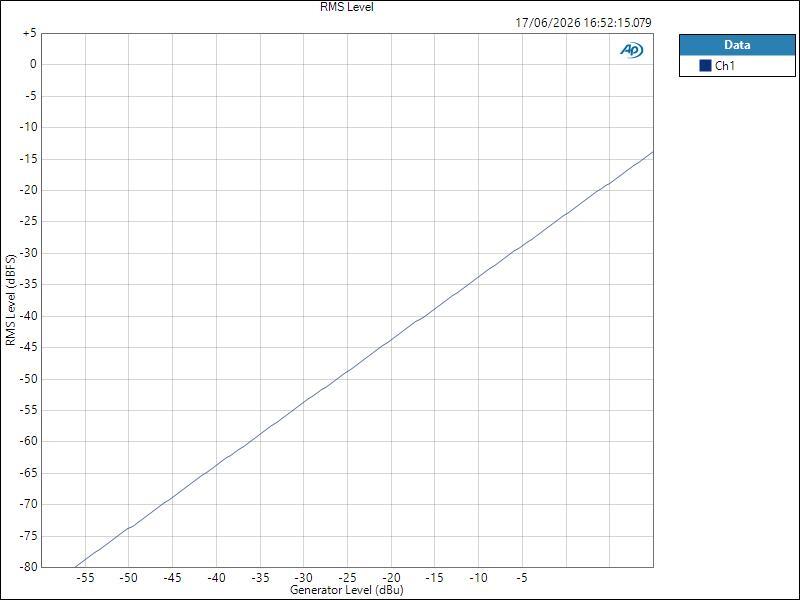Screen dimensions: 800x600
Task: Click the -10 tick label on the x-axis
Action: point(478,578)
